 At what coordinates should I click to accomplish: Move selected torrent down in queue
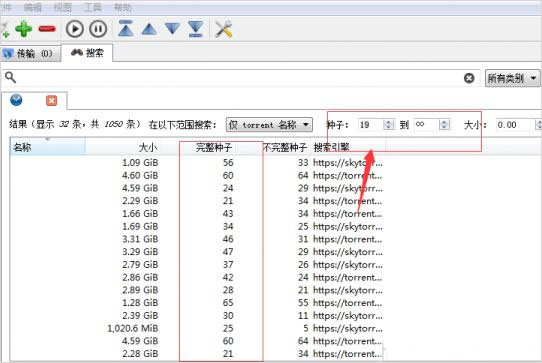pos(172,29)
